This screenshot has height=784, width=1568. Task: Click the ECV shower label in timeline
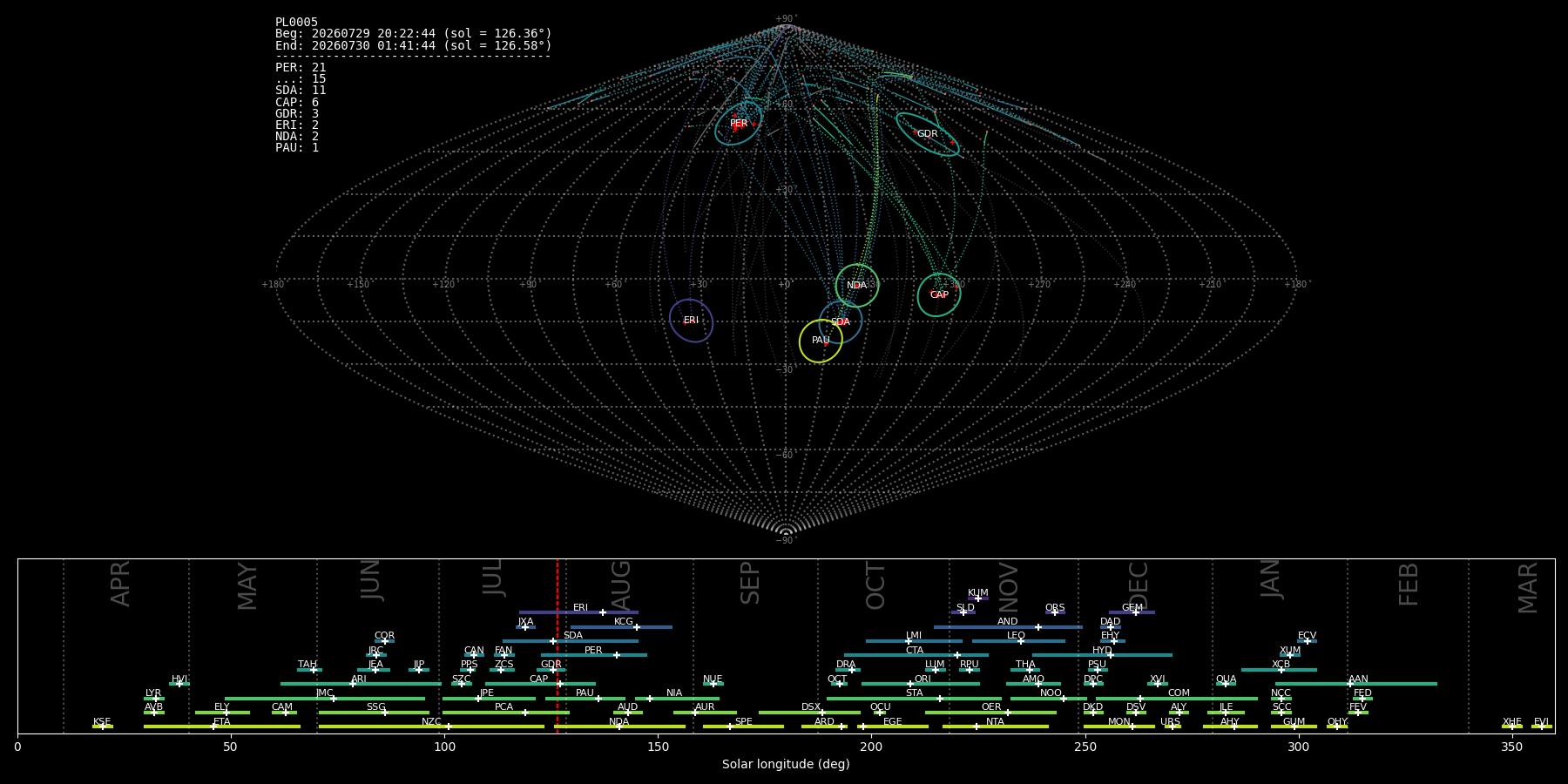pyautogui.click(x=1307, y=636)
